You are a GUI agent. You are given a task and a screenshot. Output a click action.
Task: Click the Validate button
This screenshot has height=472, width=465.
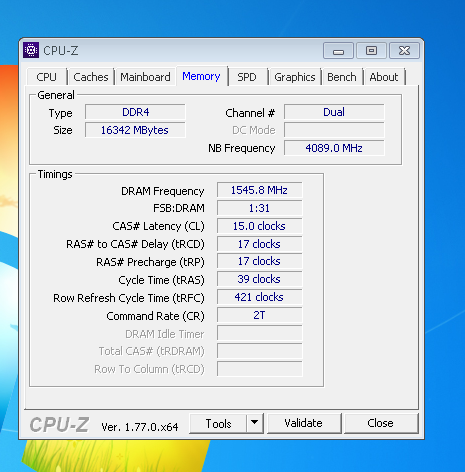pyautogui.click(x=303, y=423)
